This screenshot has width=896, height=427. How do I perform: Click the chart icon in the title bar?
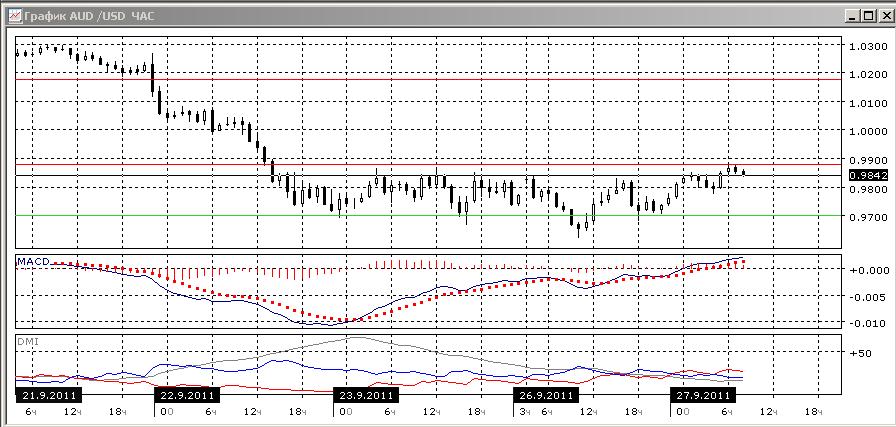15,17
